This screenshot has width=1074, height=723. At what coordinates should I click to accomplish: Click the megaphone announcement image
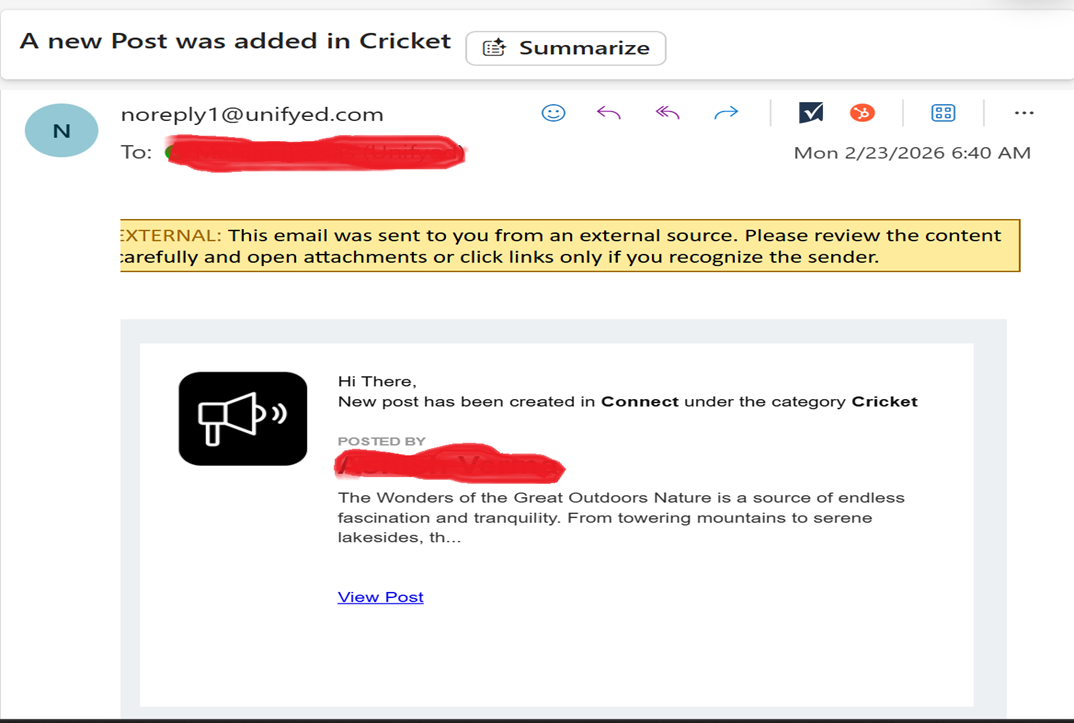click(x=243, y=418)
